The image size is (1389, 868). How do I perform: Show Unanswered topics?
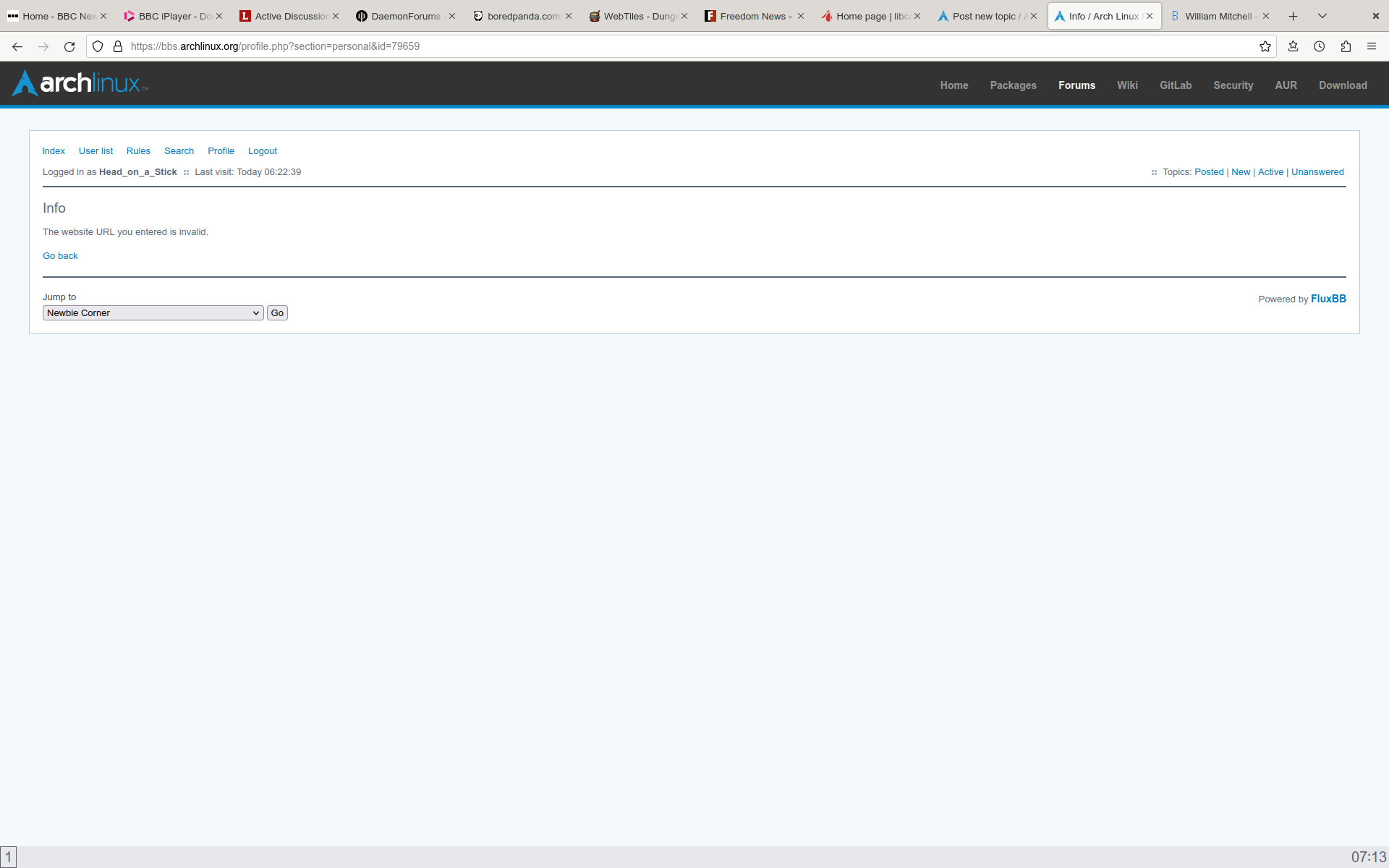1317,172
